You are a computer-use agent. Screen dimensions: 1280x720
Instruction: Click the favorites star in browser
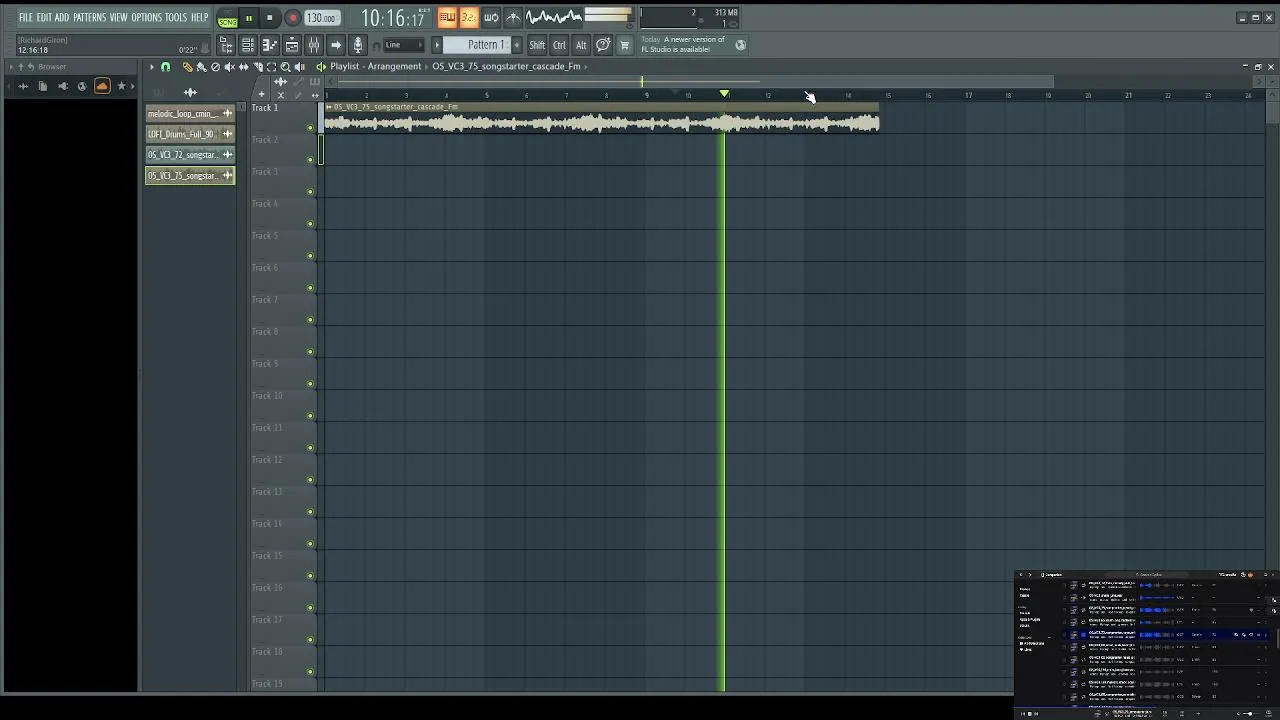click(x=121, y=86)
